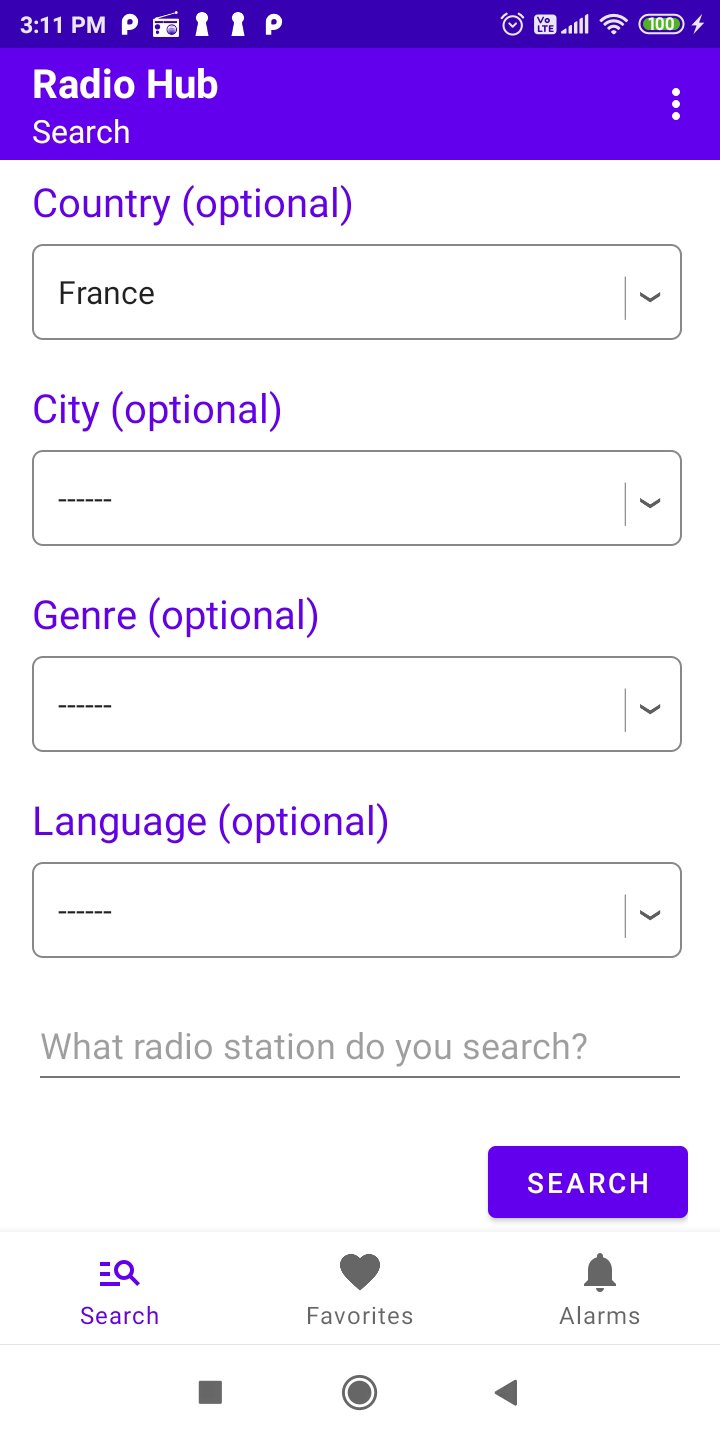This screenshot has width=720, height=1440.
Task: Open the Country dropdown showing France
Action: pyautogui.click(x=357, y=292)
